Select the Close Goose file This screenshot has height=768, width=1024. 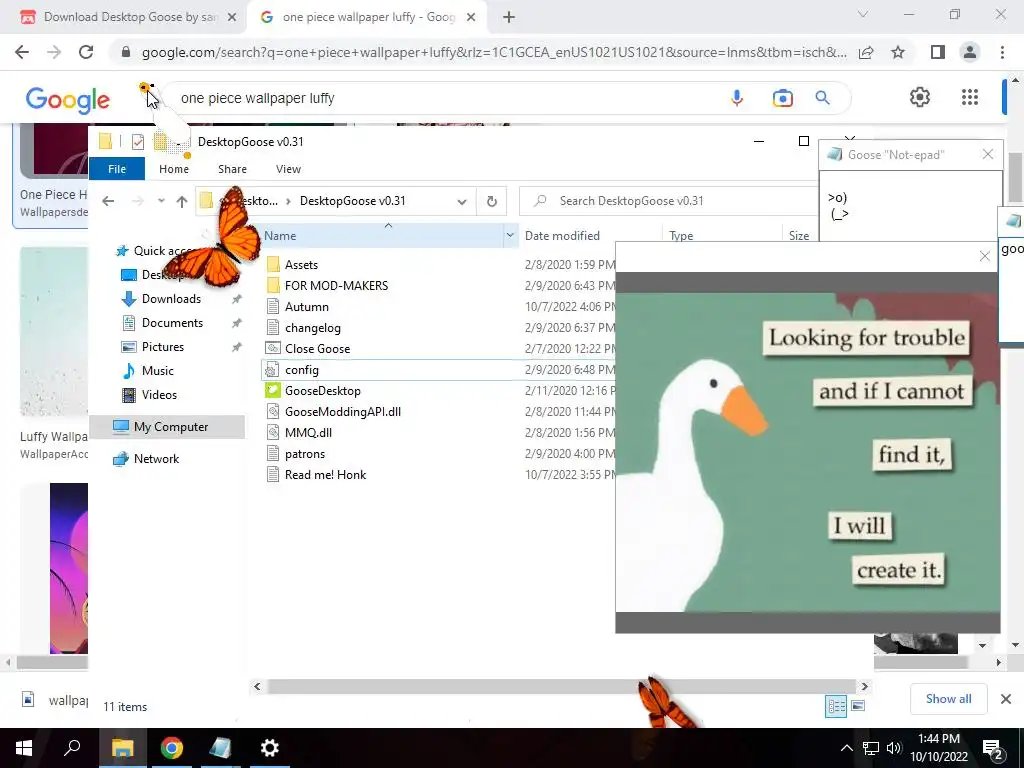(x=317, y=349)
